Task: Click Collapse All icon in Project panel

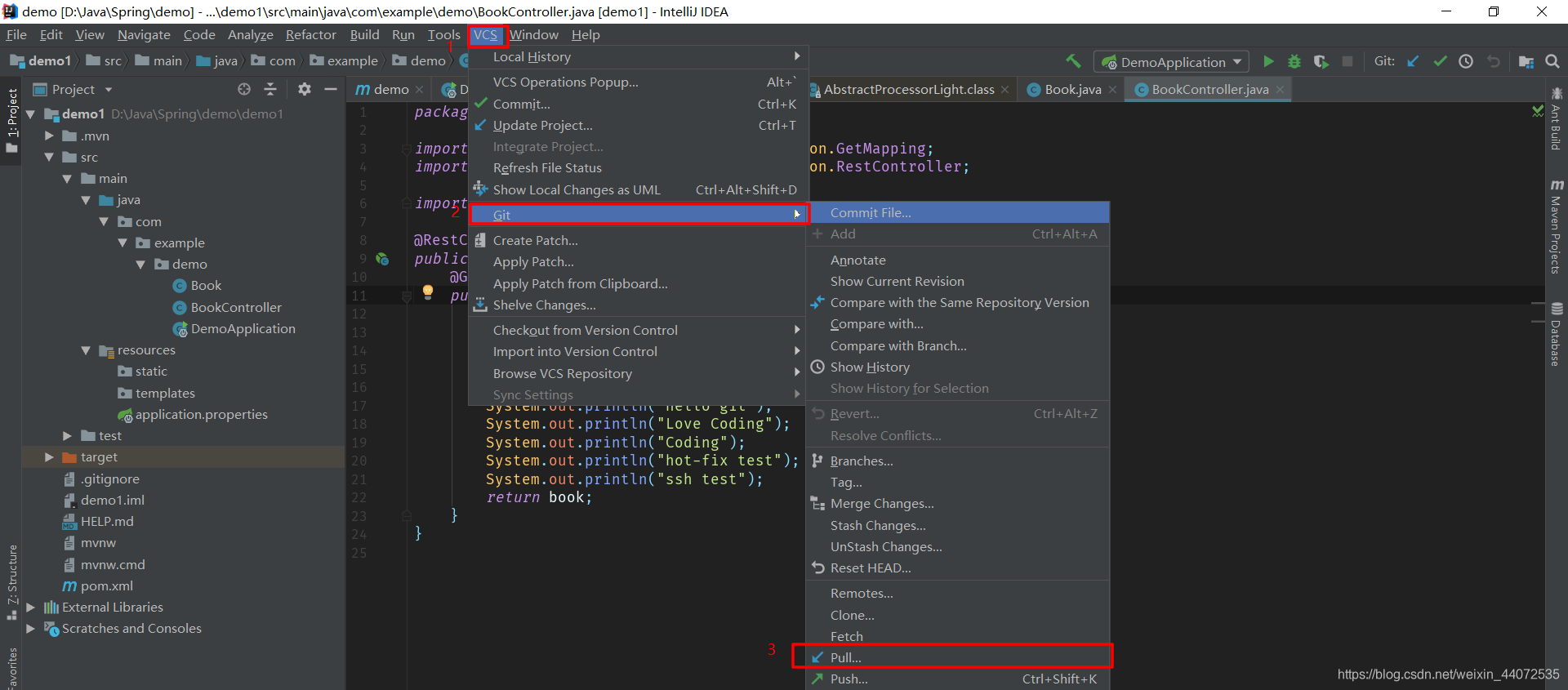Action: (270, 89)
